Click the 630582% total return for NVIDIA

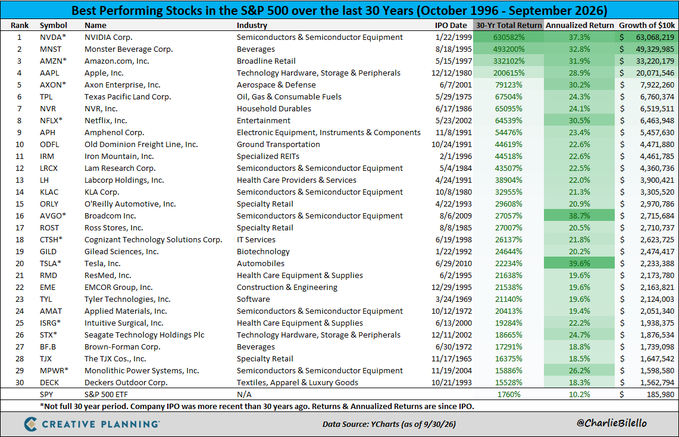tap(508, 37)
